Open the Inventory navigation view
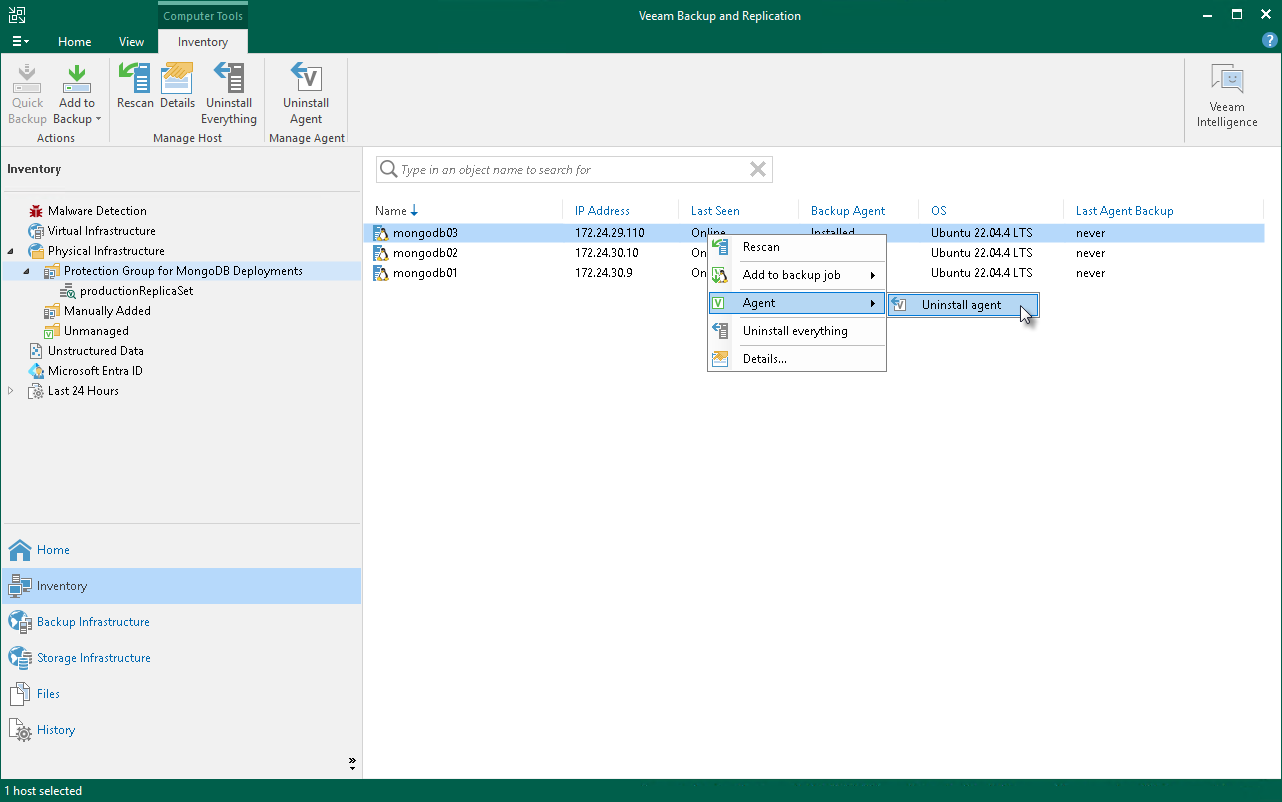The image size is (1282, 802). [x=181, y=586]
